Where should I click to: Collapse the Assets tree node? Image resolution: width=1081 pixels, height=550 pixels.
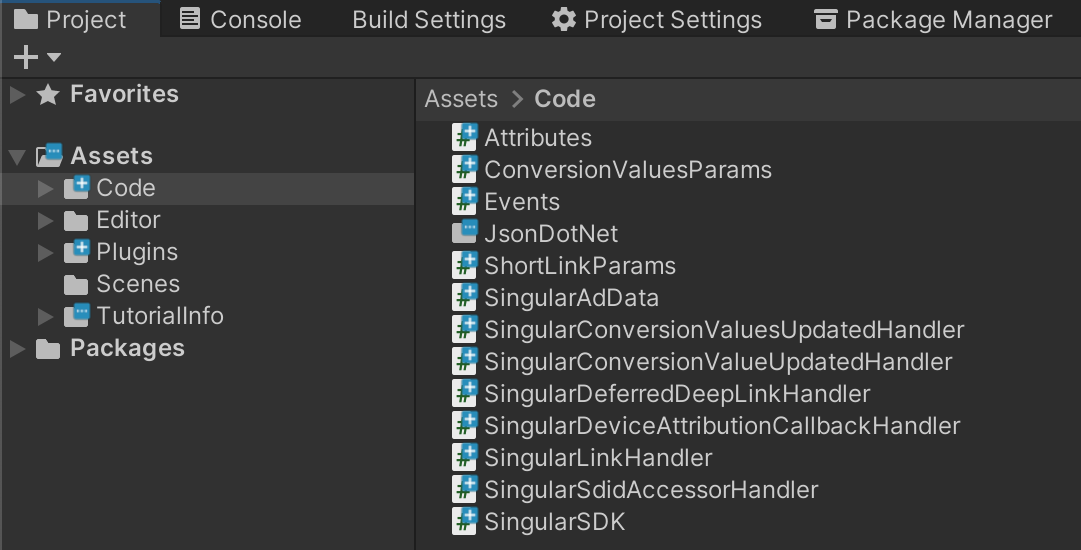pos(18,157)
